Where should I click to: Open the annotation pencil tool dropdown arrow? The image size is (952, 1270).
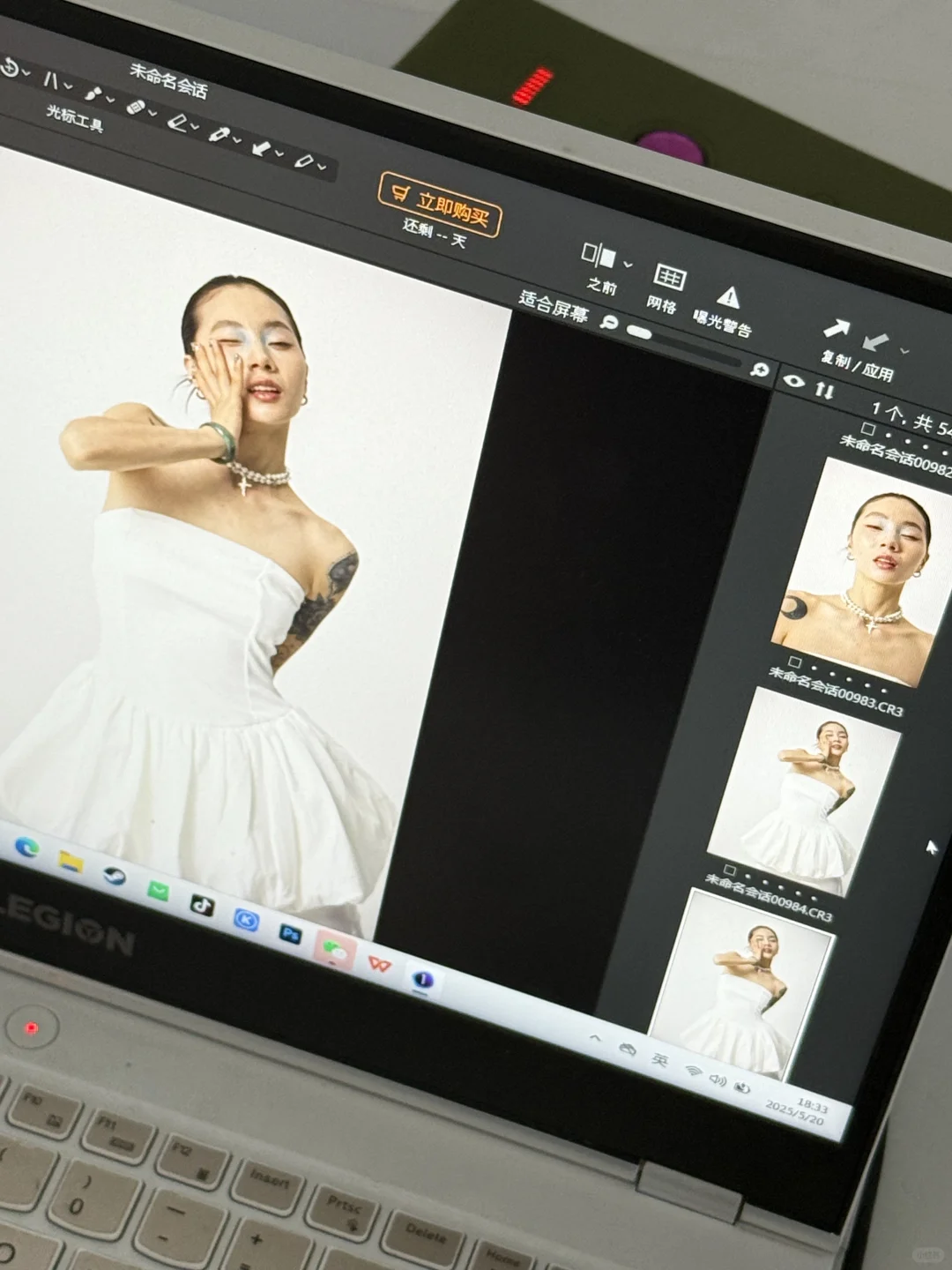[322, 167]
